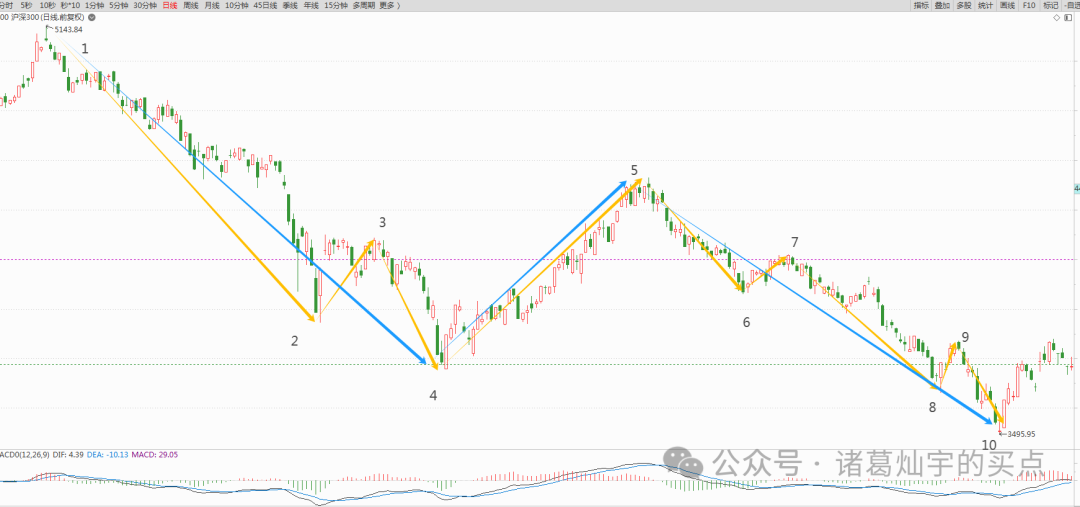Open the 指标 indicators button
This screenshot has height=507, width=1080.
click(921, 6)
